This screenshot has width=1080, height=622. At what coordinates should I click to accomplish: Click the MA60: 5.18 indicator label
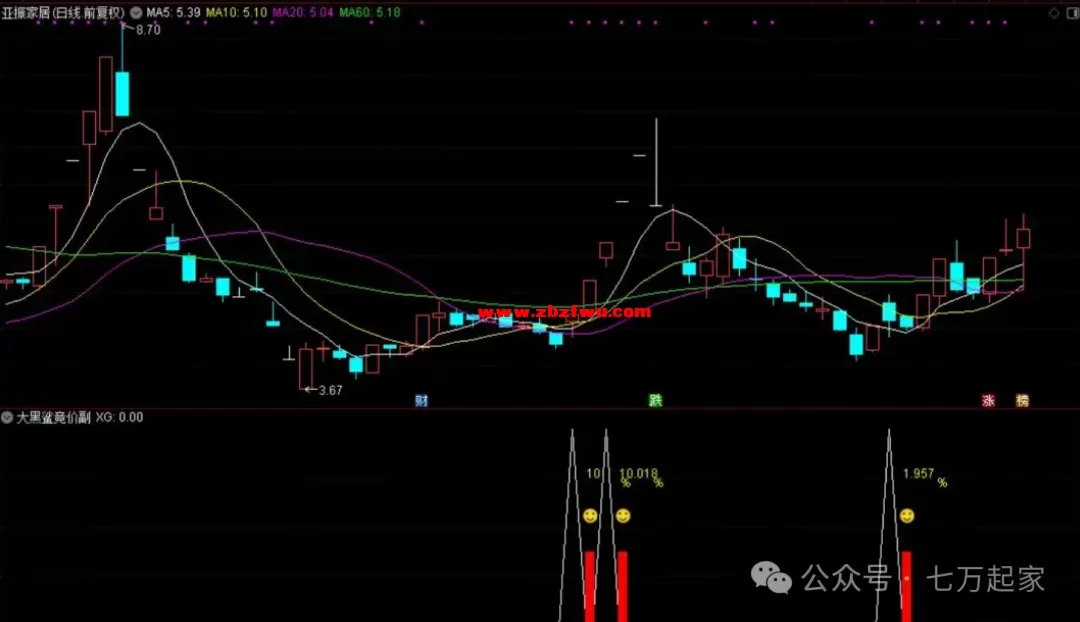pyautogui.click(x=370, y=12)
